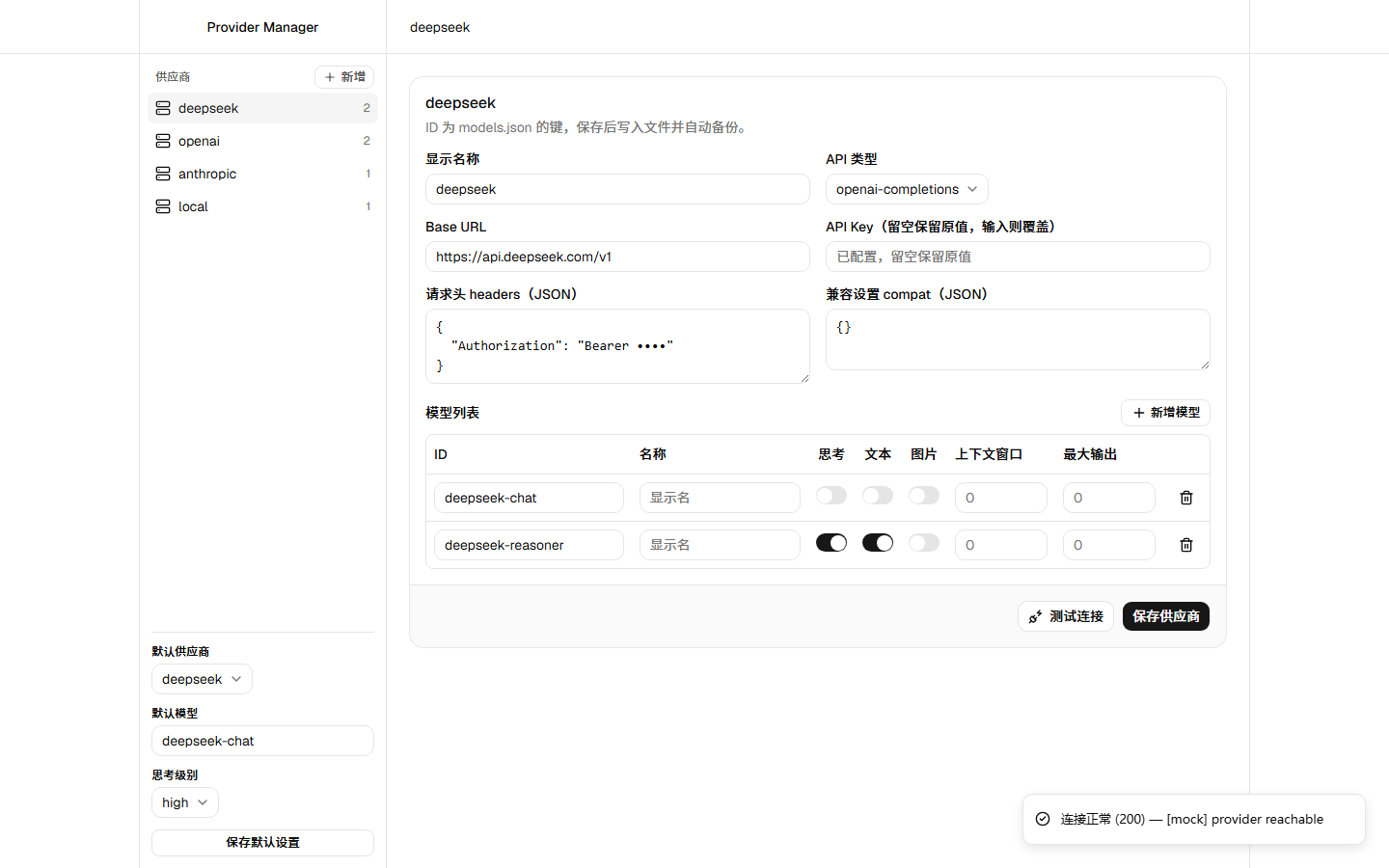Click into the 兼容设置 compat JSON textarea
This screenshot has height=868, width=1389.
click(x=1018, y=339)
